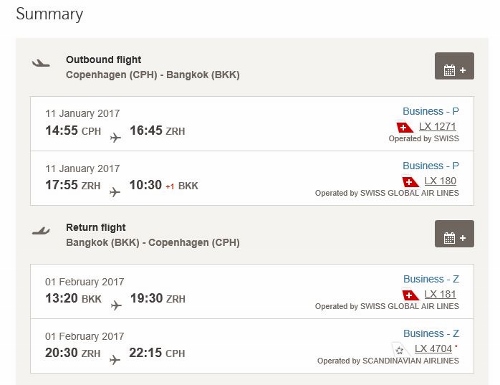The height and width of the screenshot is (385, 500).
Task: Open flight LX 181 details
Action: (440, 294)
